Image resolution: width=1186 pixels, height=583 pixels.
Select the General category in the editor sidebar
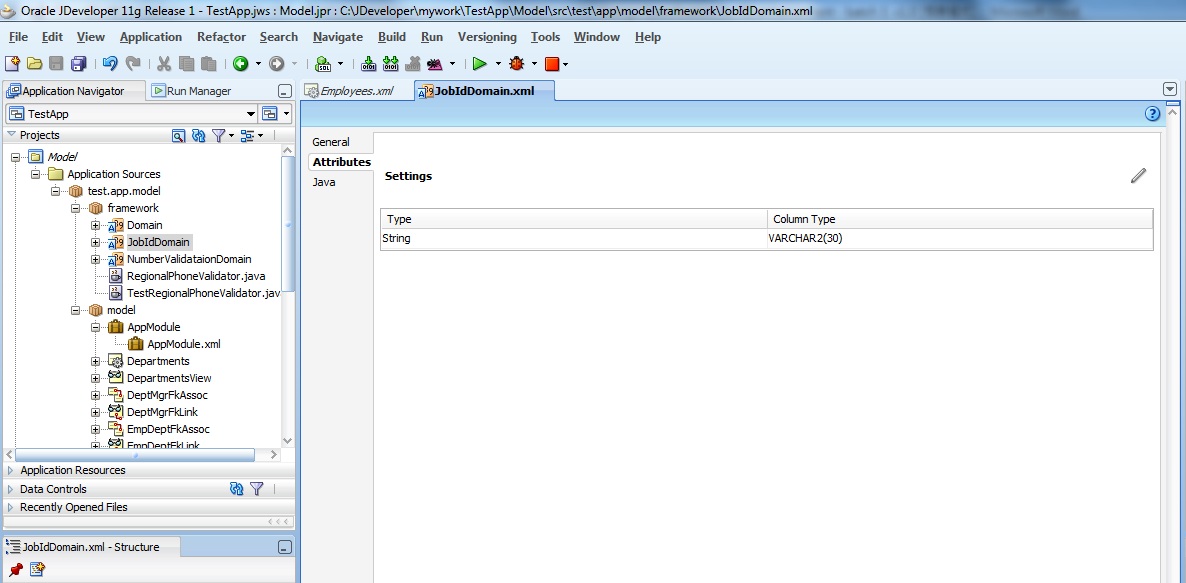330,141
